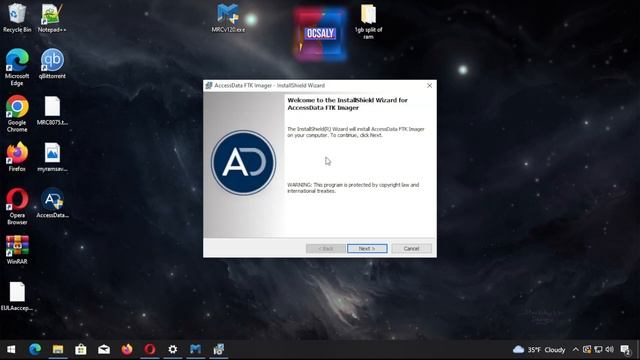The height and width of the screenshot is (360, 640).
Task: Open Microsoft Store from the taskbar
Action: click(81, 349)
